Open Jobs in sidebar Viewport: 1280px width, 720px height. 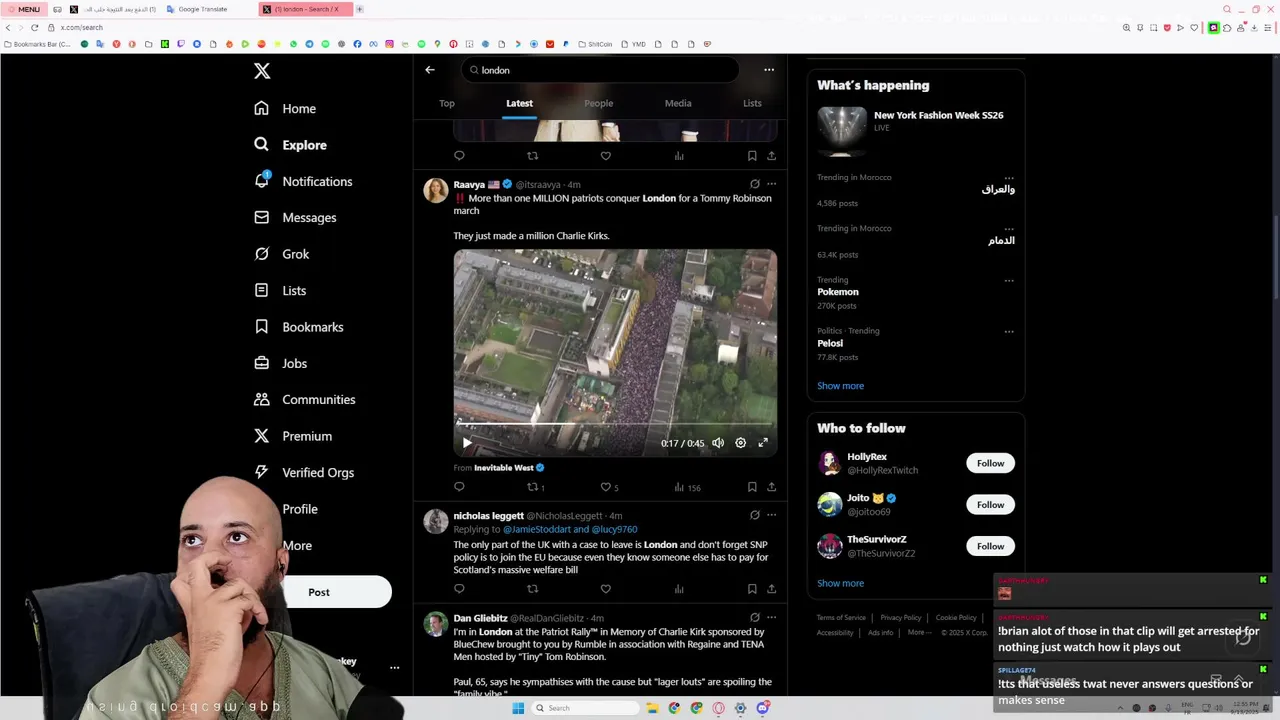pos(280,363)
